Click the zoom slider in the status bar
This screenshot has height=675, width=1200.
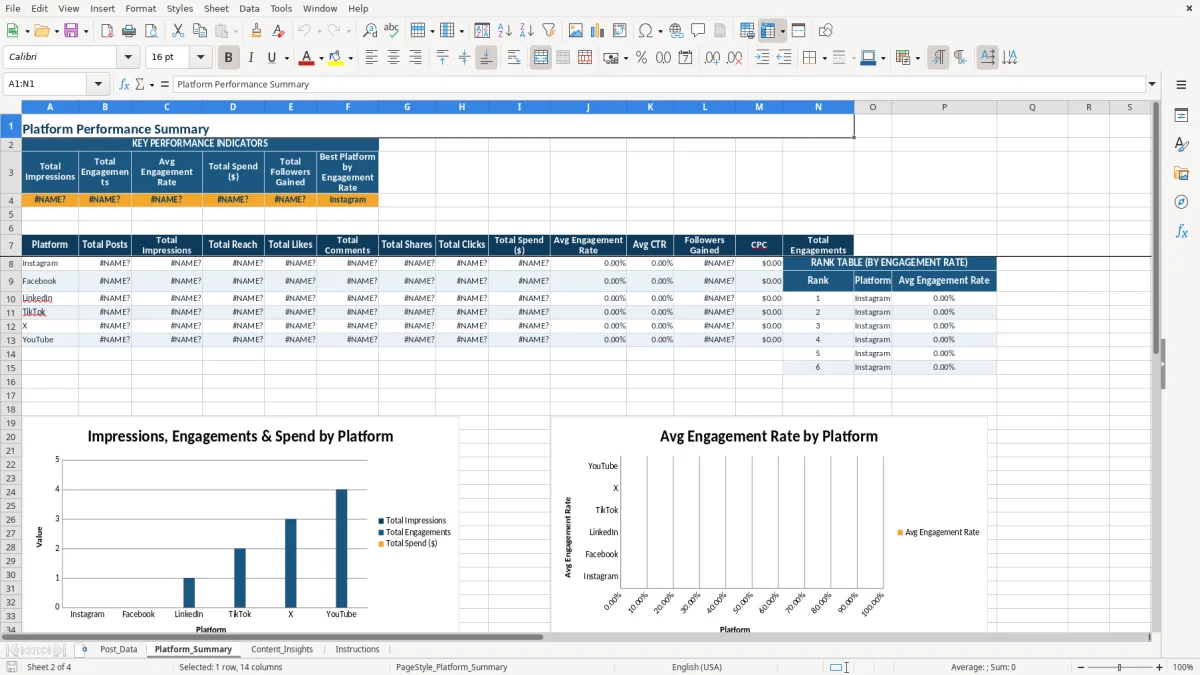[1118, 667]
